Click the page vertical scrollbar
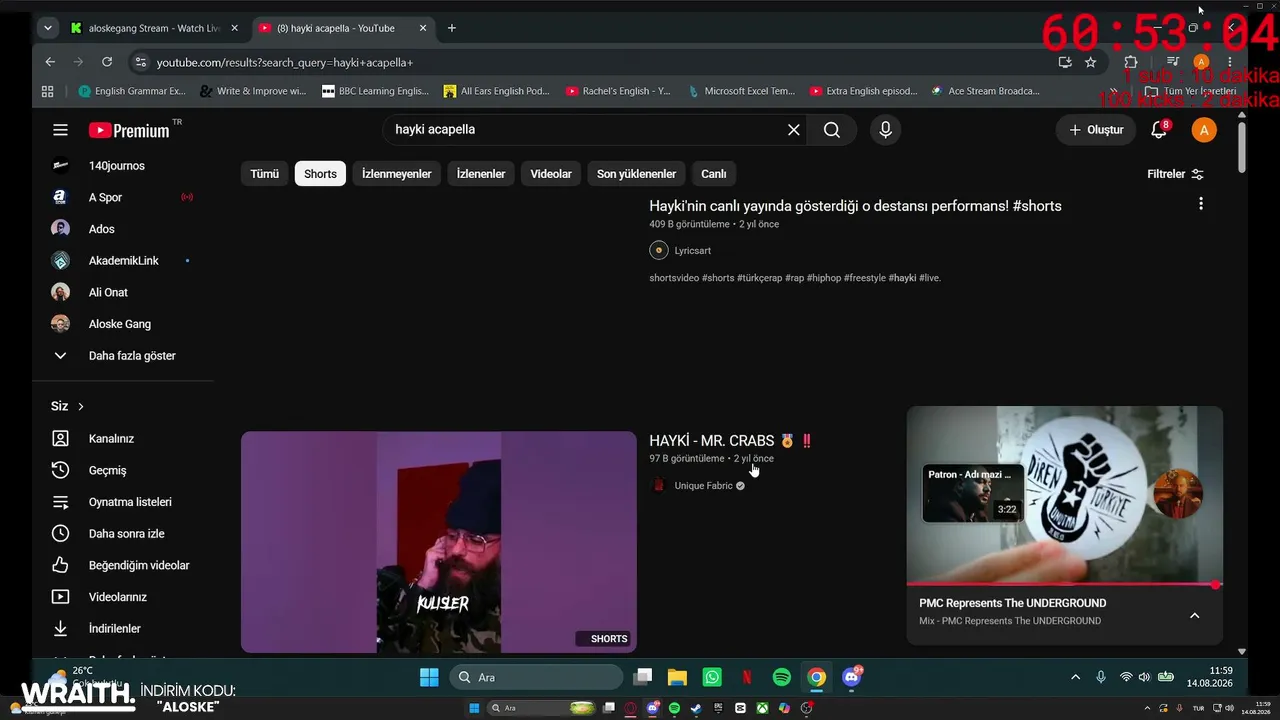 (x=1242, y=146)
